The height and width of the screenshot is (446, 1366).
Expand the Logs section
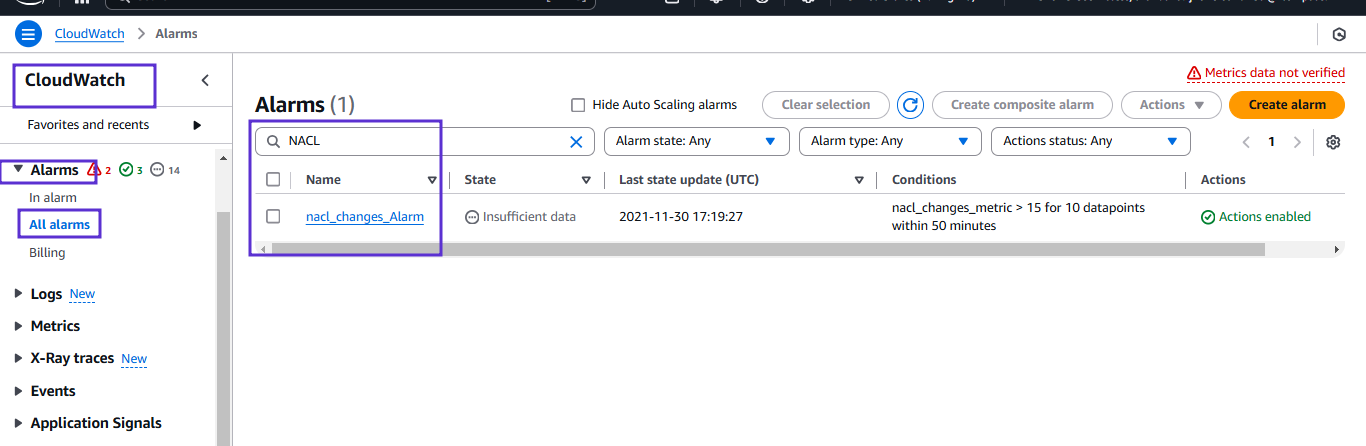(x=18, y=294)
